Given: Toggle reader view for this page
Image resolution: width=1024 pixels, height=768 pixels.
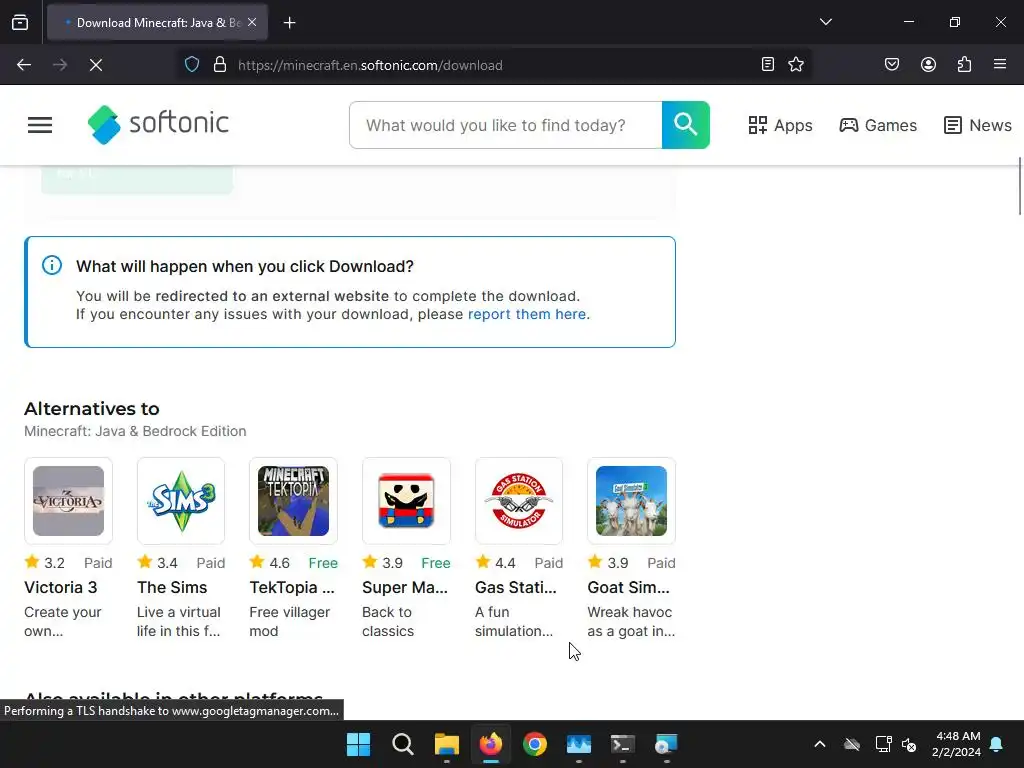Looking at the screenshot, I should pos(767,65).
